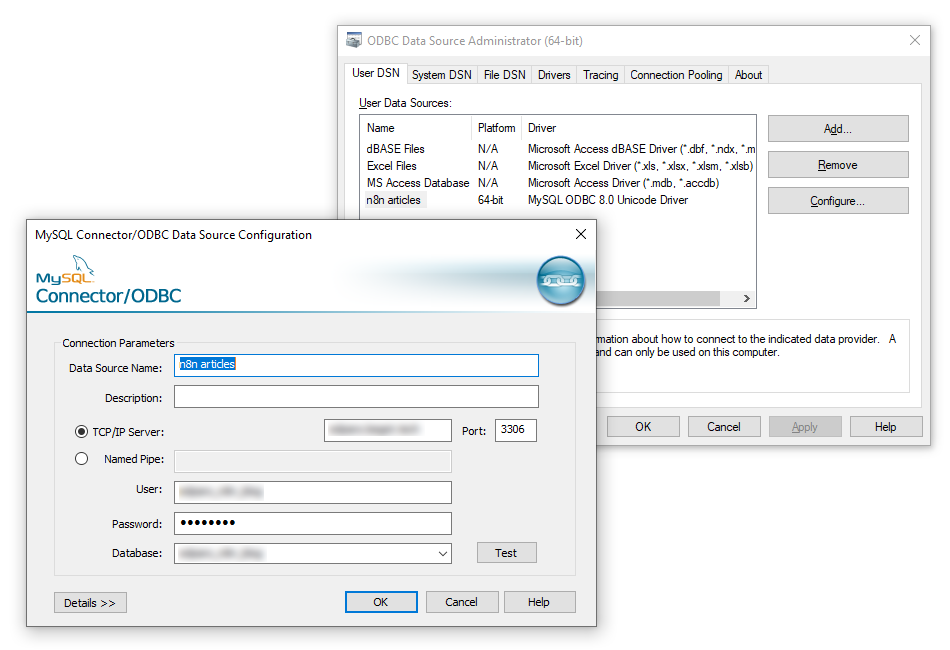Open the Tracing tab
This screenshot has height=650, width=950.
pyautogui.click(x=600, y=74)
